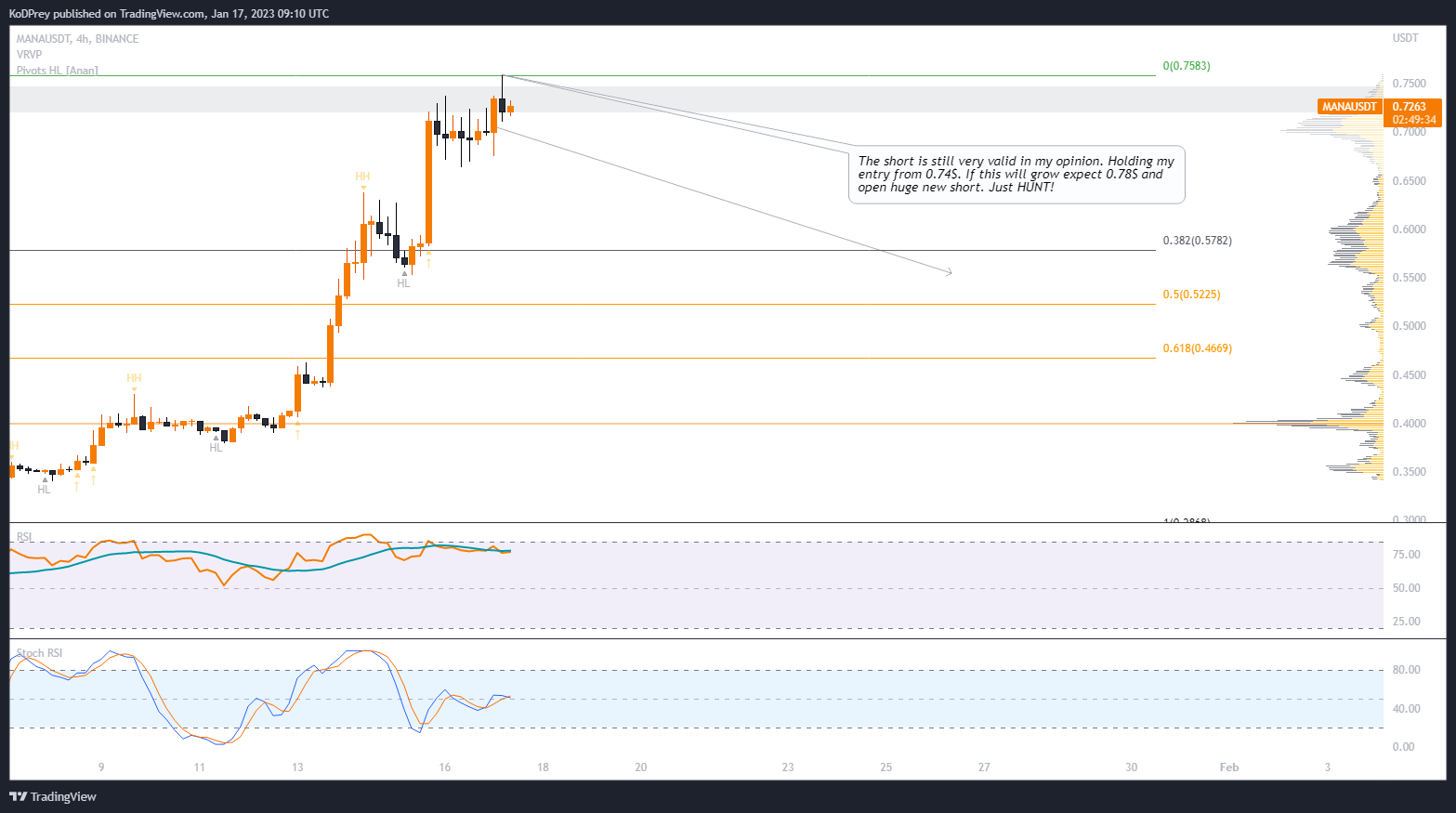Click date label 30 on time axis
This screenshot has height=813, width=1456.
pyautogui.click(x=1131, y=767)
